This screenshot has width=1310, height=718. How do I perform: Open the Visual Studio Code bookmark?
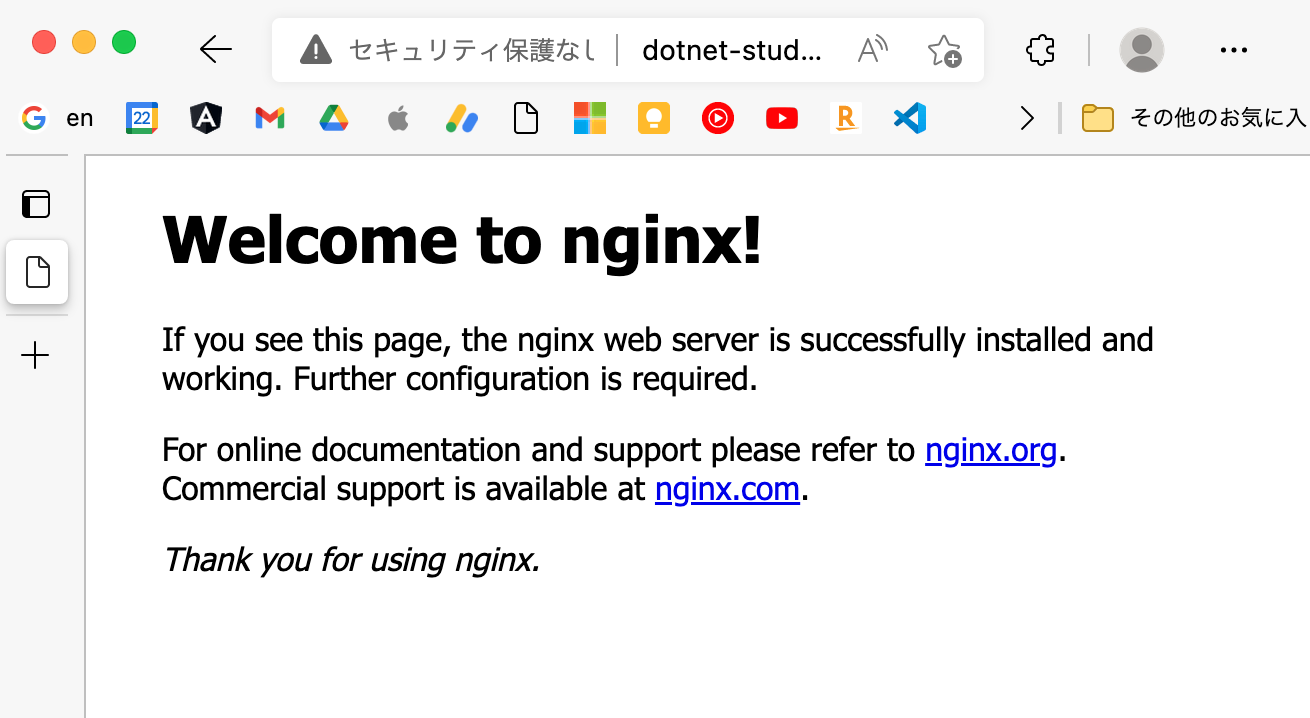[x=909, y=119]
